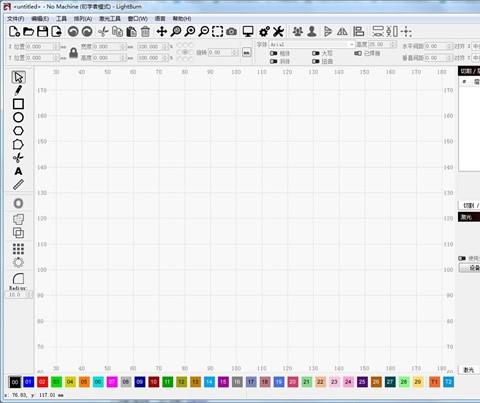Pick the Ellipse drawing tool
480x403 pixels.
tap(18, 117)
